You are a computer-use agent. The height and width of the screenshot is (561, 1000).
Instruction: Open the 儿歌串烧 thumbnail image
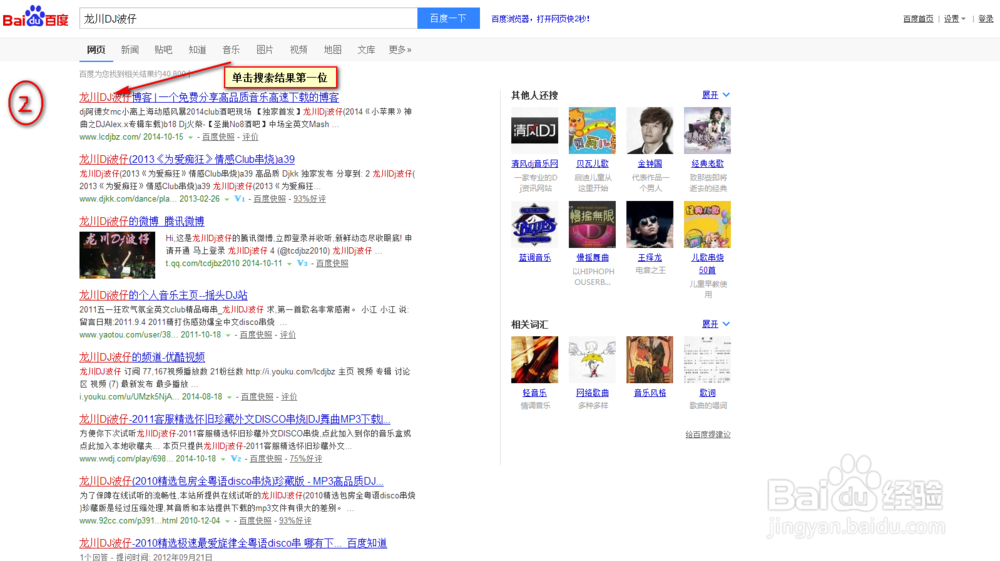pyautogui.click(x=707, y=224)
